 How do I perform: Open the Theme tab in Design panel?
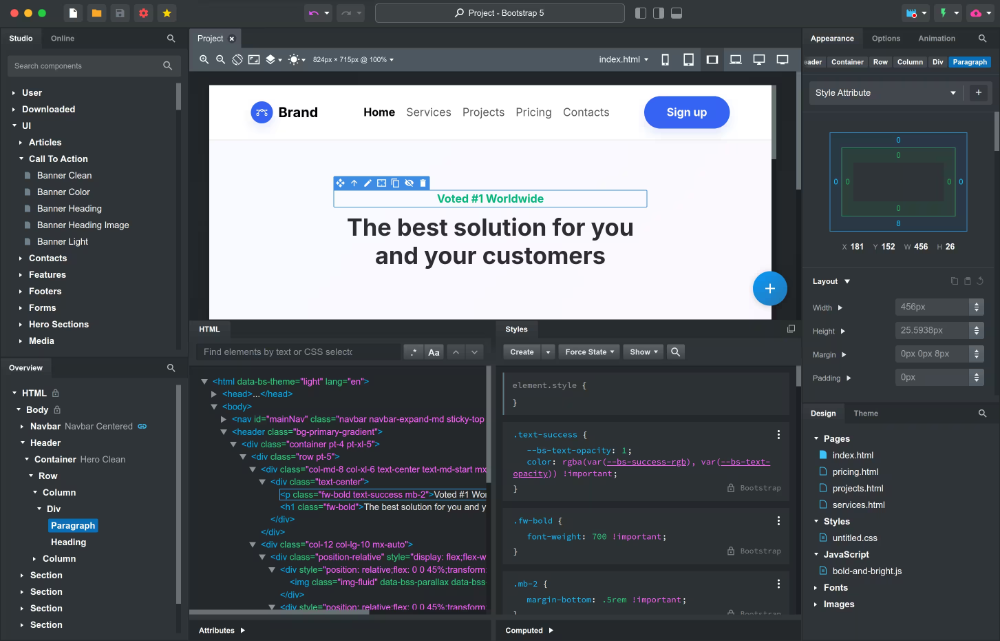(866, 413)
